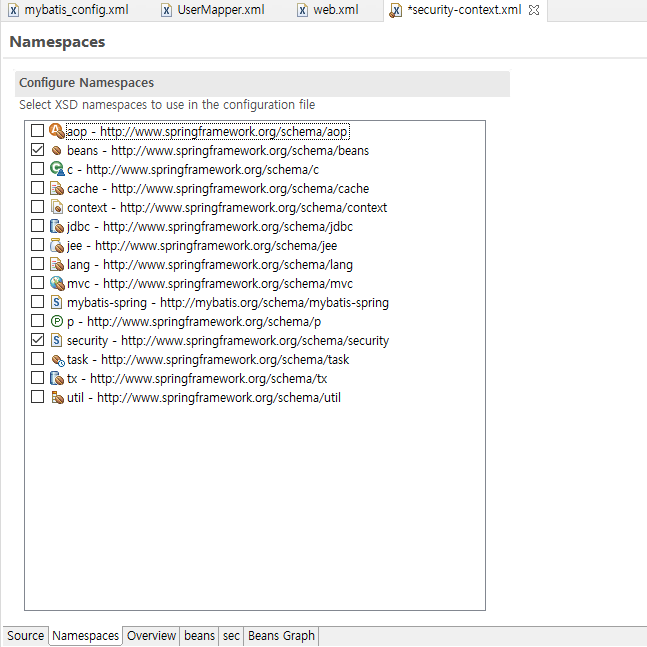Select the security schema/security text row
The width and height of the screenshot is (647, 647).
click(228, 340)
